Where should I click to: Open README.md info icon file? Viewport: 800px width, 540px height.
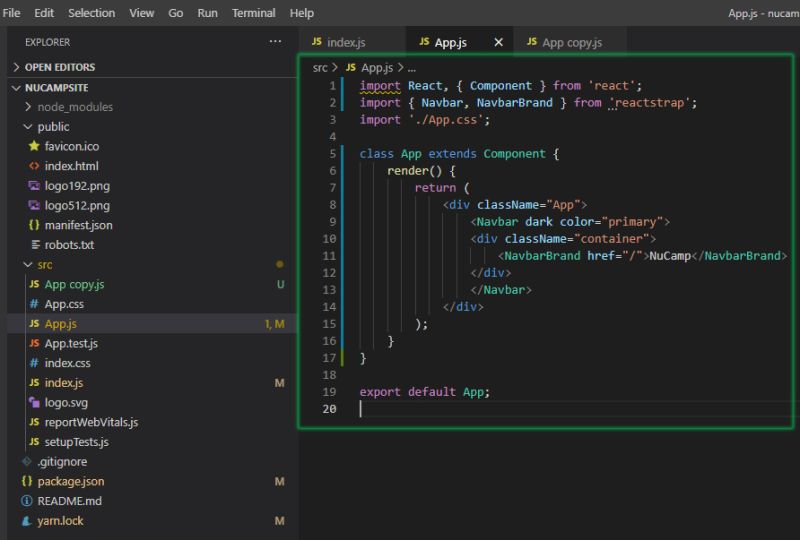point(27,501)
